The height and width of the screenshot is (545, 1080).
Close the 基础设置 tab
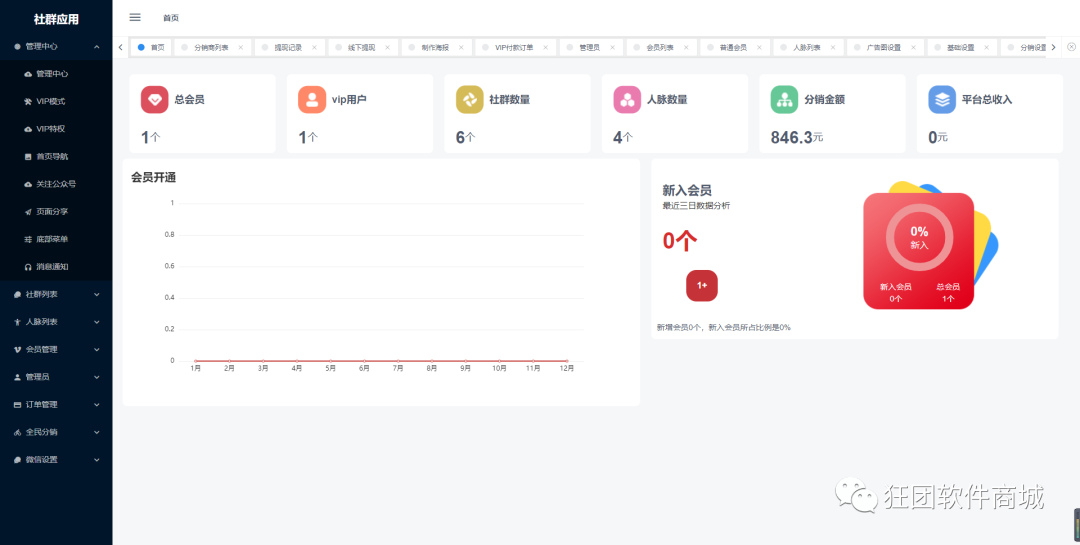coord(987,48)
